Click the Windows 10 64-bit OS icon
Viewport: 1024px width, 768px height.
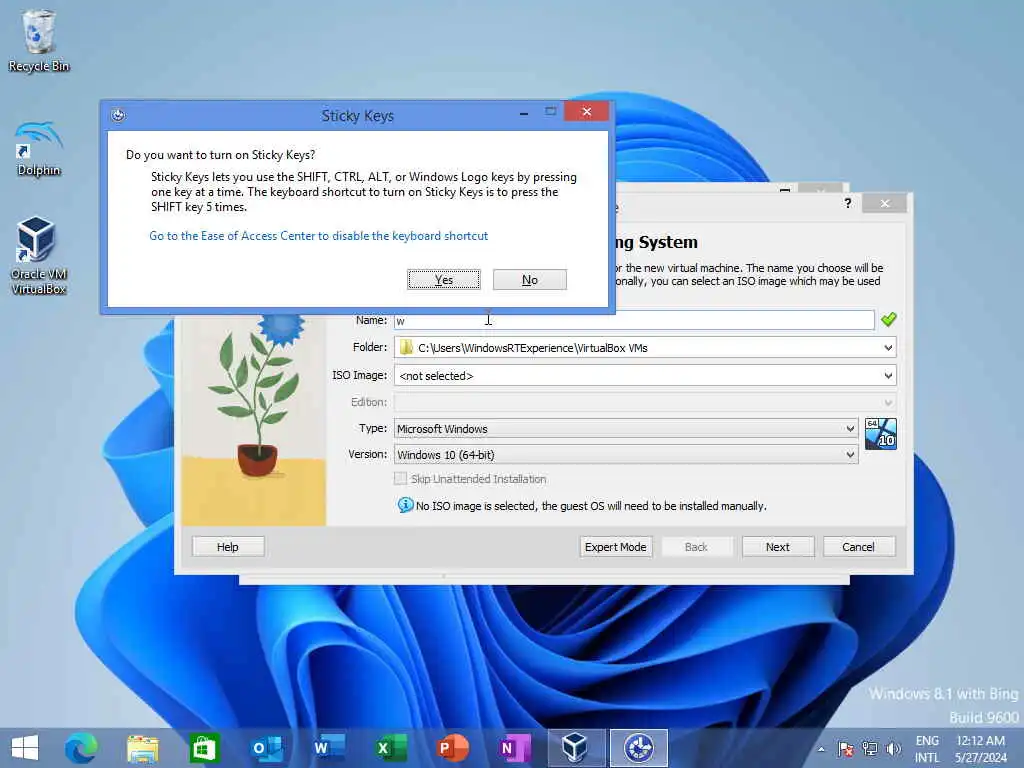[880, 434]
